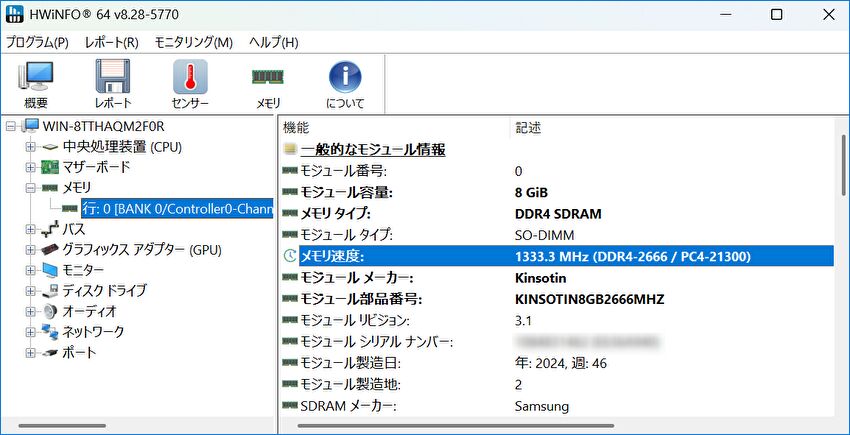This screenshot has width=850, height=435.
Task: Click the motherboard icon beside マザーボード
Action: click(50, 167)
